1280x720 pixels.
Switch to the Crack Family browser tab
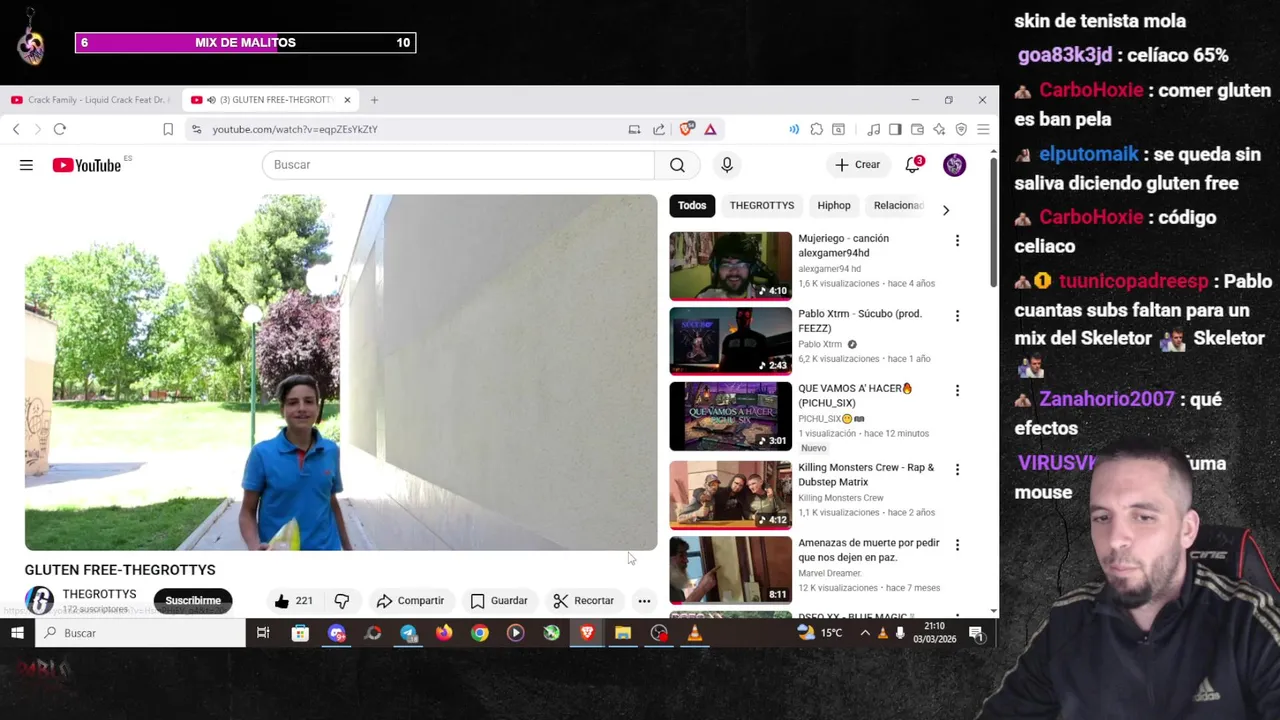point(90,100)
